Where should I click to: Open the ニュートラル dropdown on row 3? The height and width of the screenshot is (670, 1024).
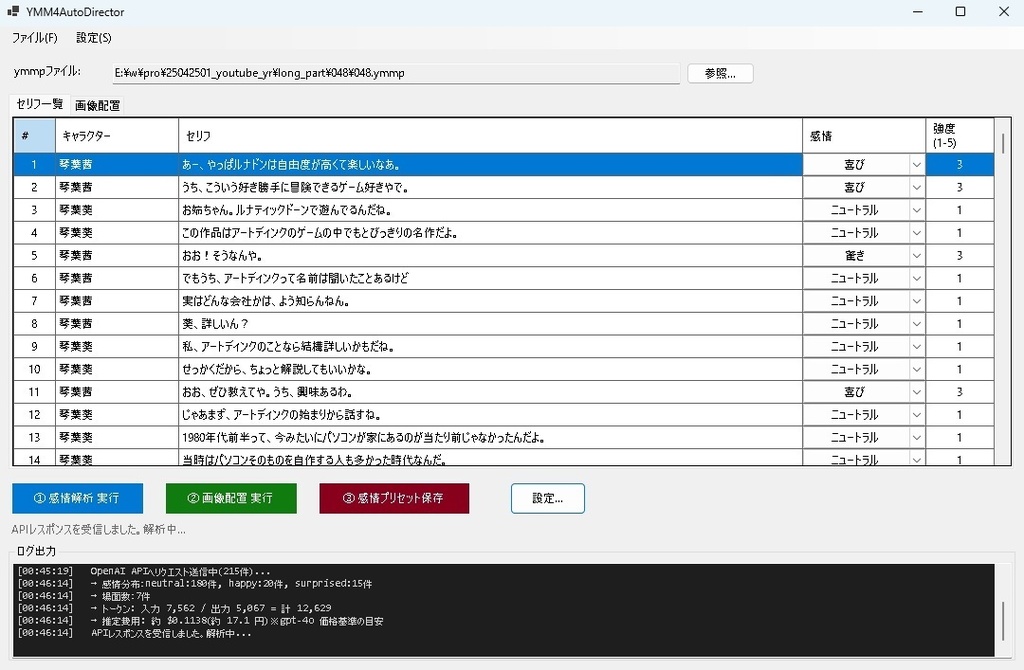click(916, 209)
